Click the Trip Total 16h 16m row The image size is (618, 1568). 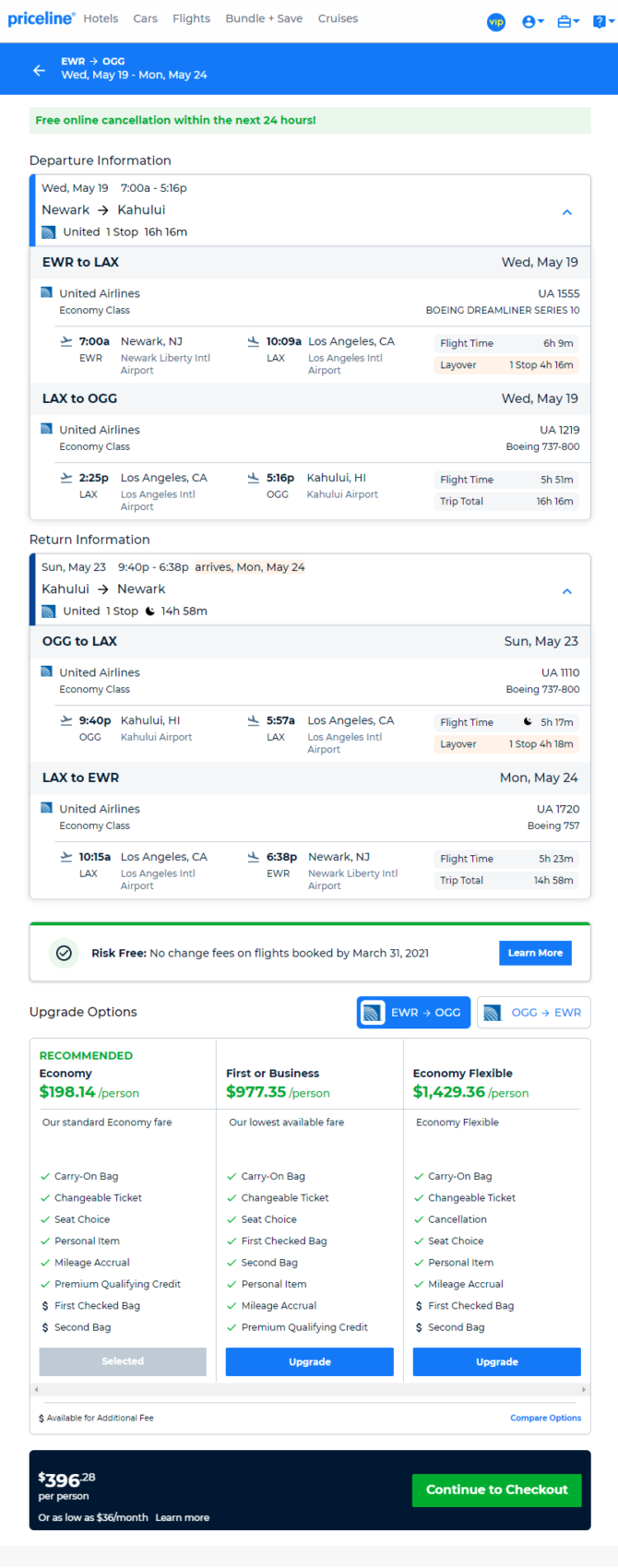(506, 502)
